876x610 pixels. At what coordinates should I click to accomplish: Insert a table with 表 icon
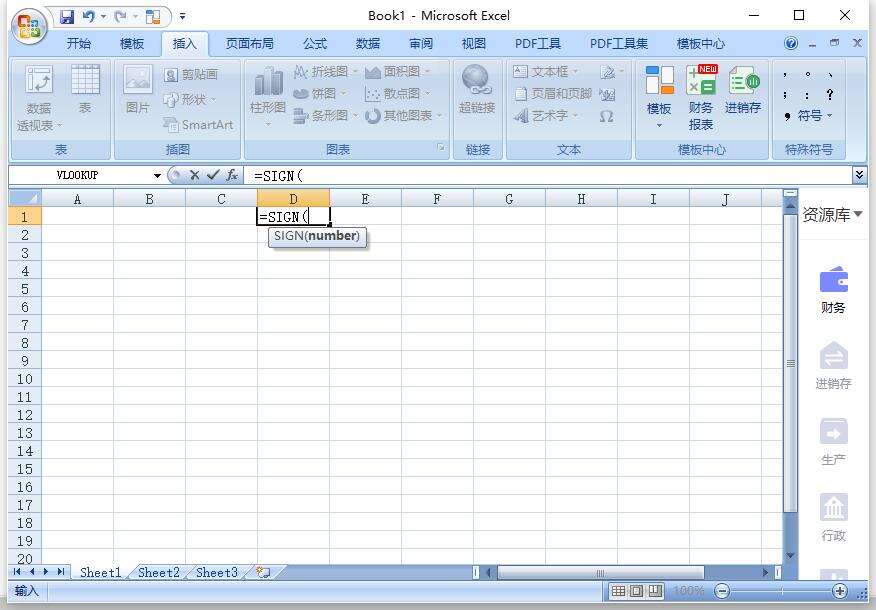(85, 89)
